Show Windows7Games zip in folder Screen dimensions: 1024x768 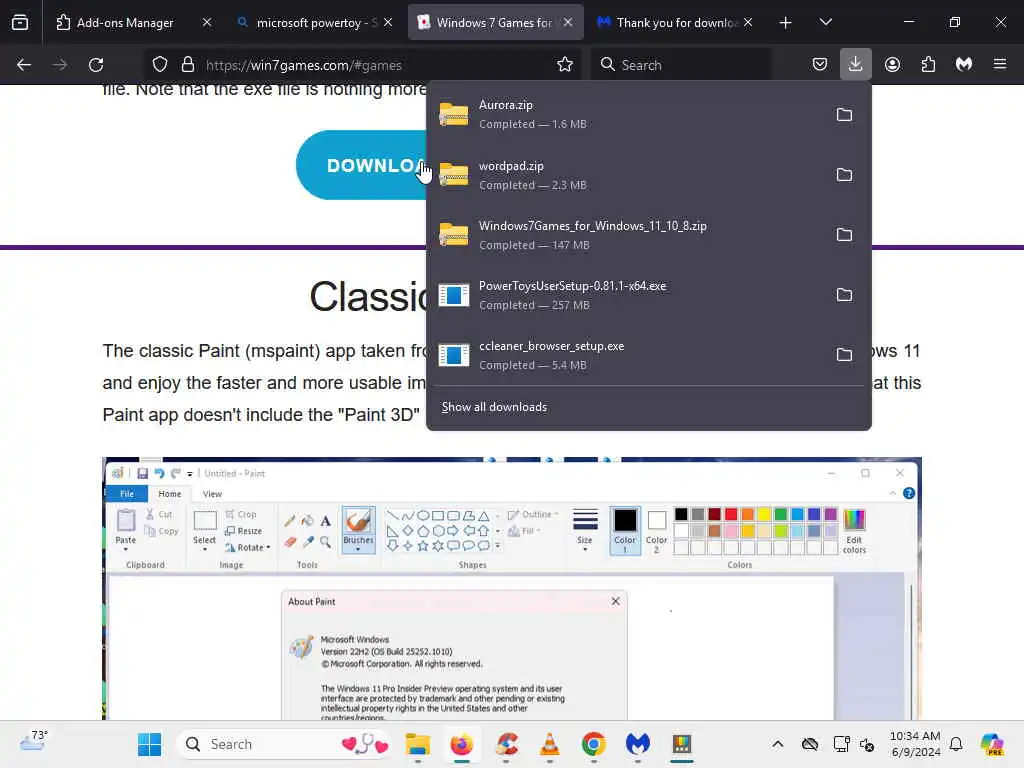844,235
